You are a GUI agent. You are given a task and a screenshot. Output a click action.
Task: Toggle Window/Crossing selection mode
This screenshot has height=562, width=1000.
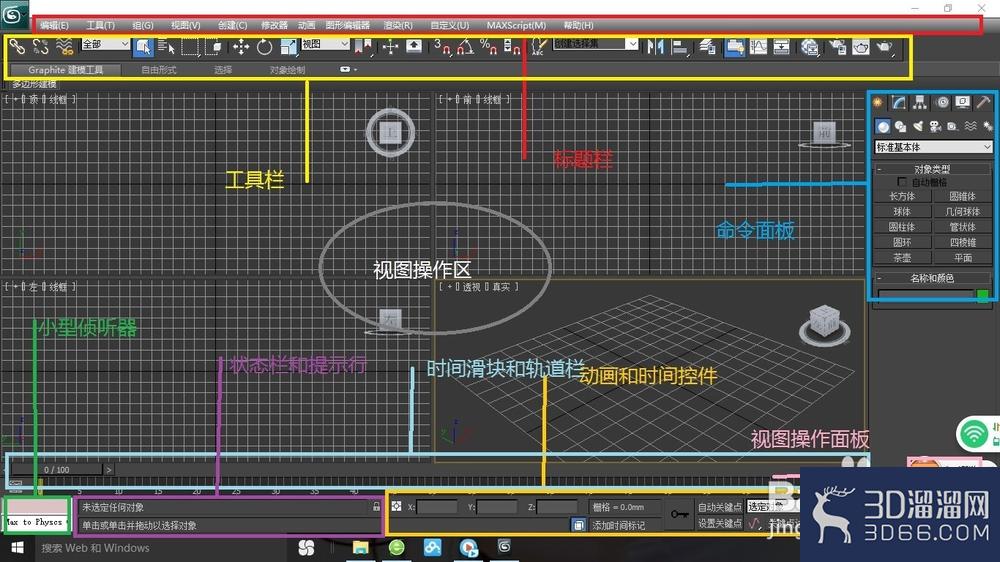pyautogui.click(x=216, y=47)
